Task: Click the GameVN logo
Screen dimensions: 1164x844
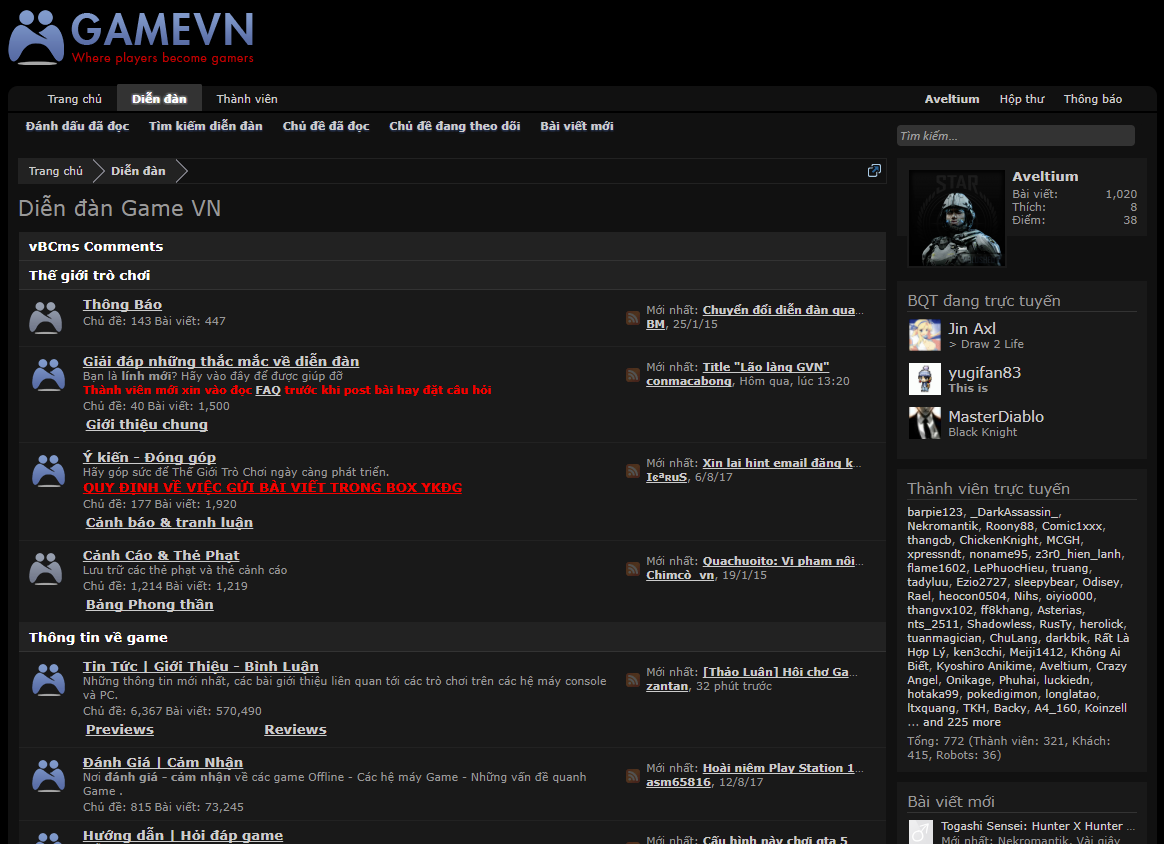Action: click(131, 37)
